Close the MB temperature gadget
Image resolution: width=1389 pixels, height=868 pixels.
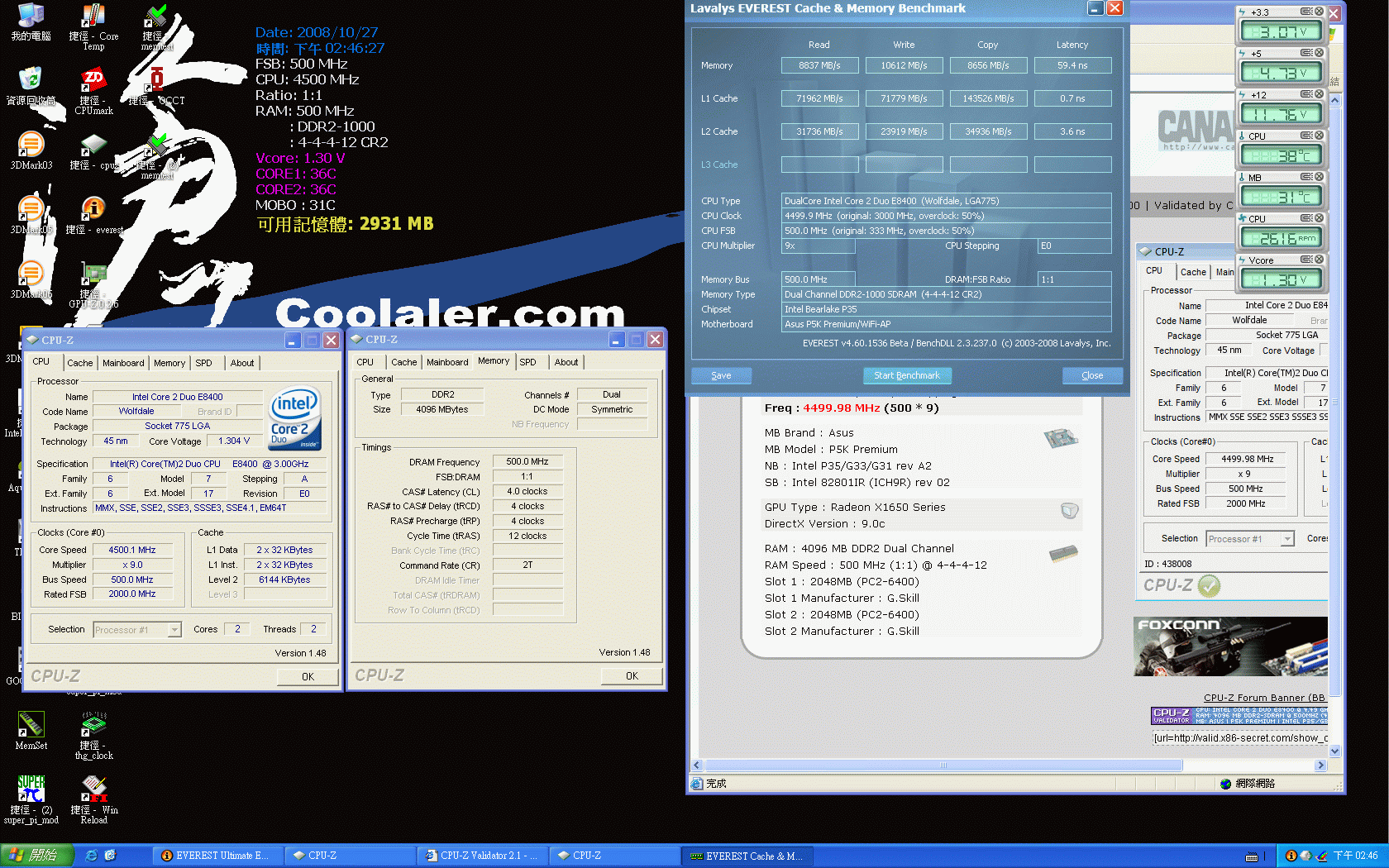tap(1320, 177)
